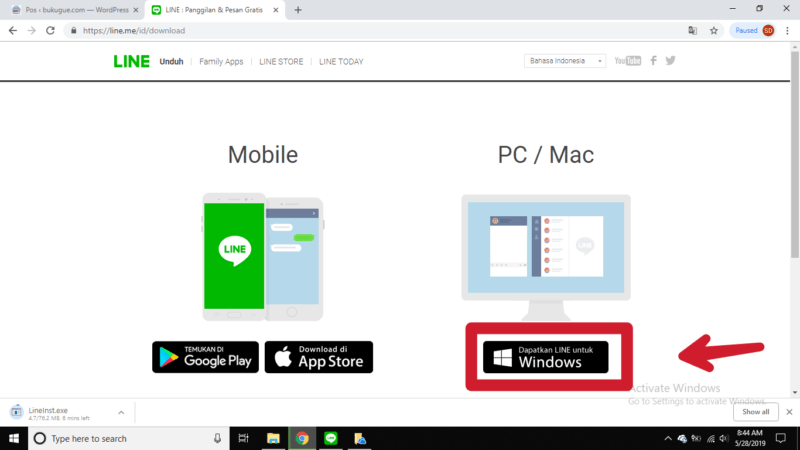Close the LINE browser tab
Screen dimensions: 800x450
pyautogui.click(x=276, y=10)
